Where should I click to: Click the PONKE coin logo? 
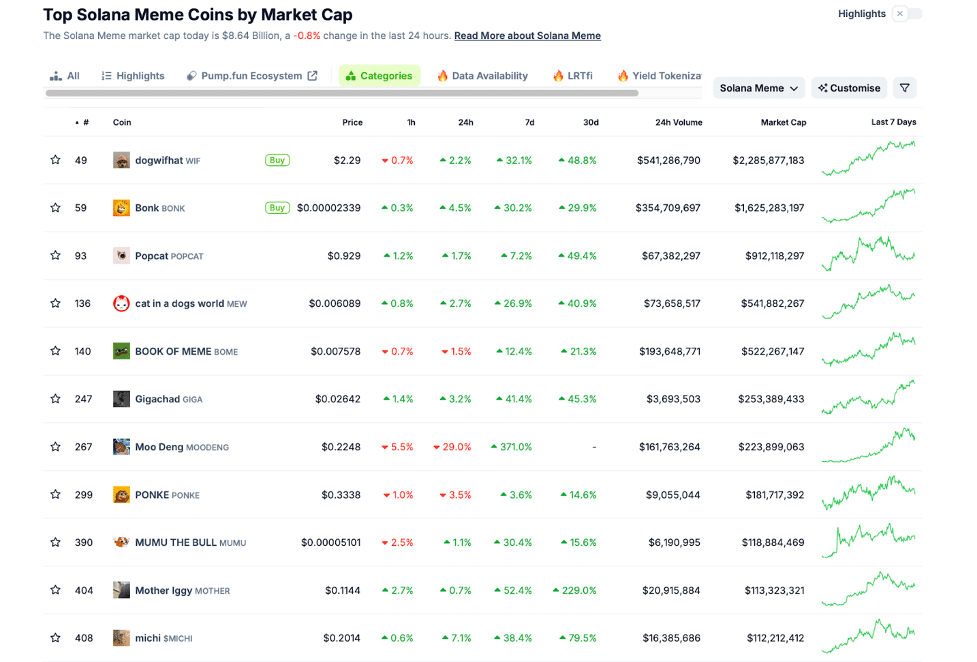[121, 495]
